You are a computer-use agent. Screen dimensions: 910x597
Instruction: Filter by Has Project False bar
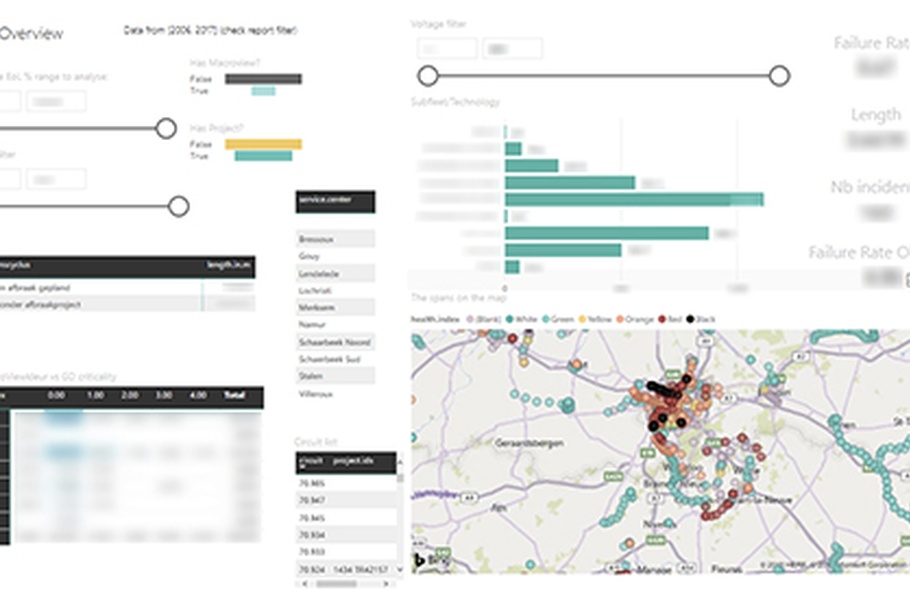pyautogui.click(x=263, y=144)
